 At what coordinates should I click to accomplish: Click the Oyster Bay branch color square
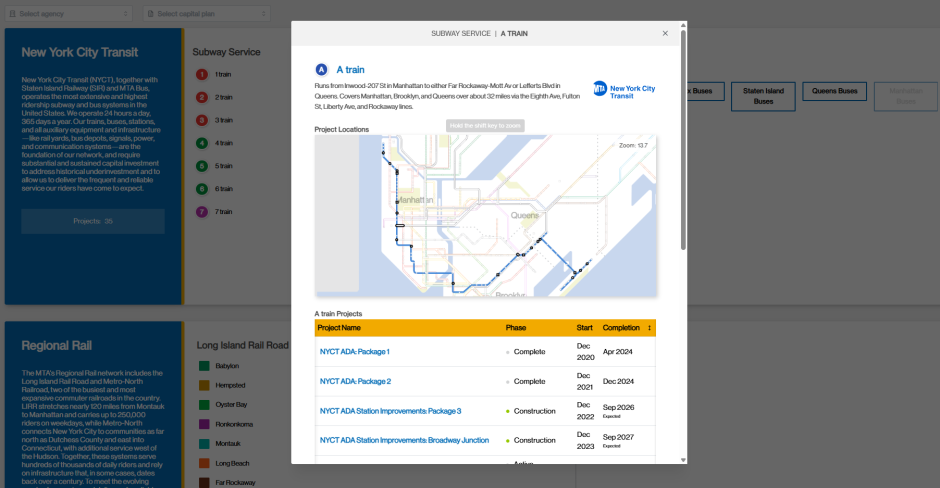[204, 405]
